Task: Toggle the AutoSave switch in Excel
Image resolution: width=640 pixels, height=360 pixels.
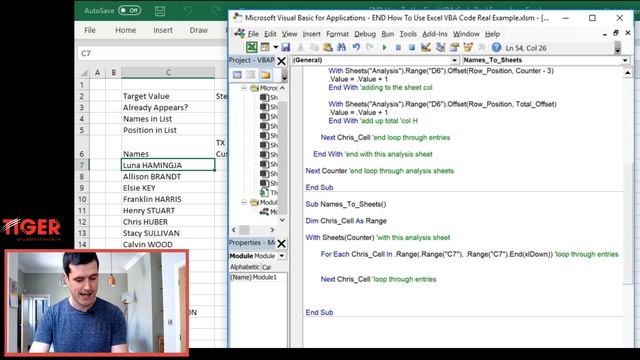Action: tap(129, 11)
